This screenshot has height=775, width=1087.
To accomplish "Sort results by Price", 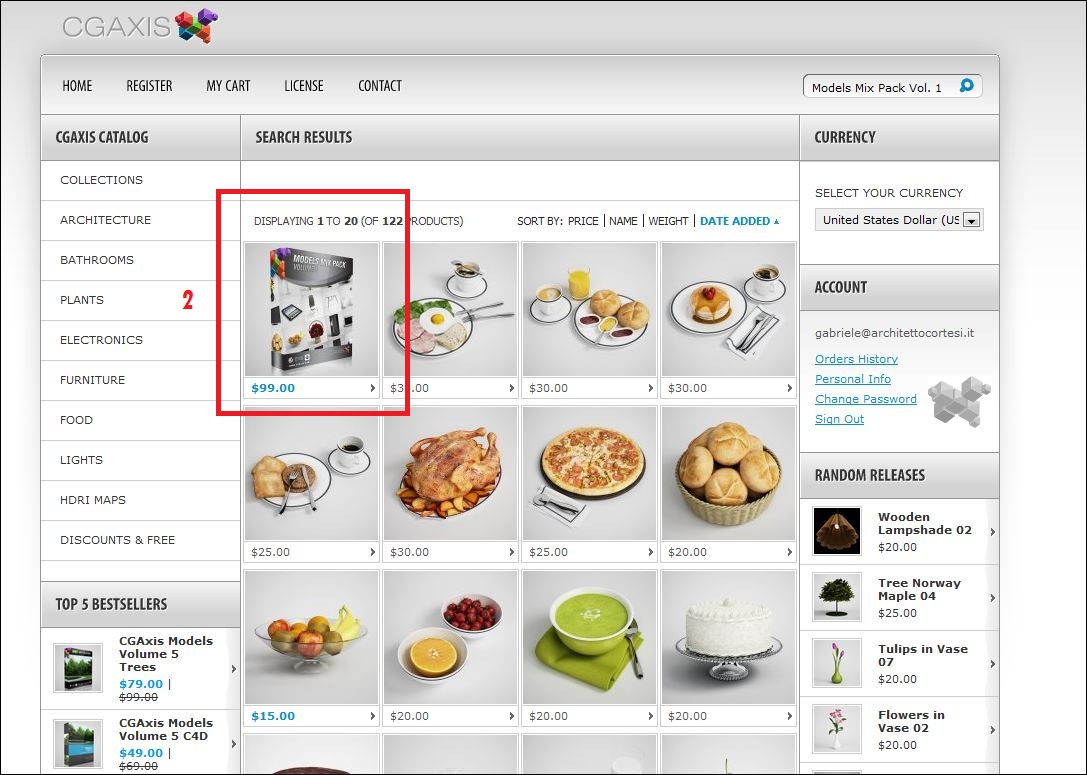I will [583, 221].
